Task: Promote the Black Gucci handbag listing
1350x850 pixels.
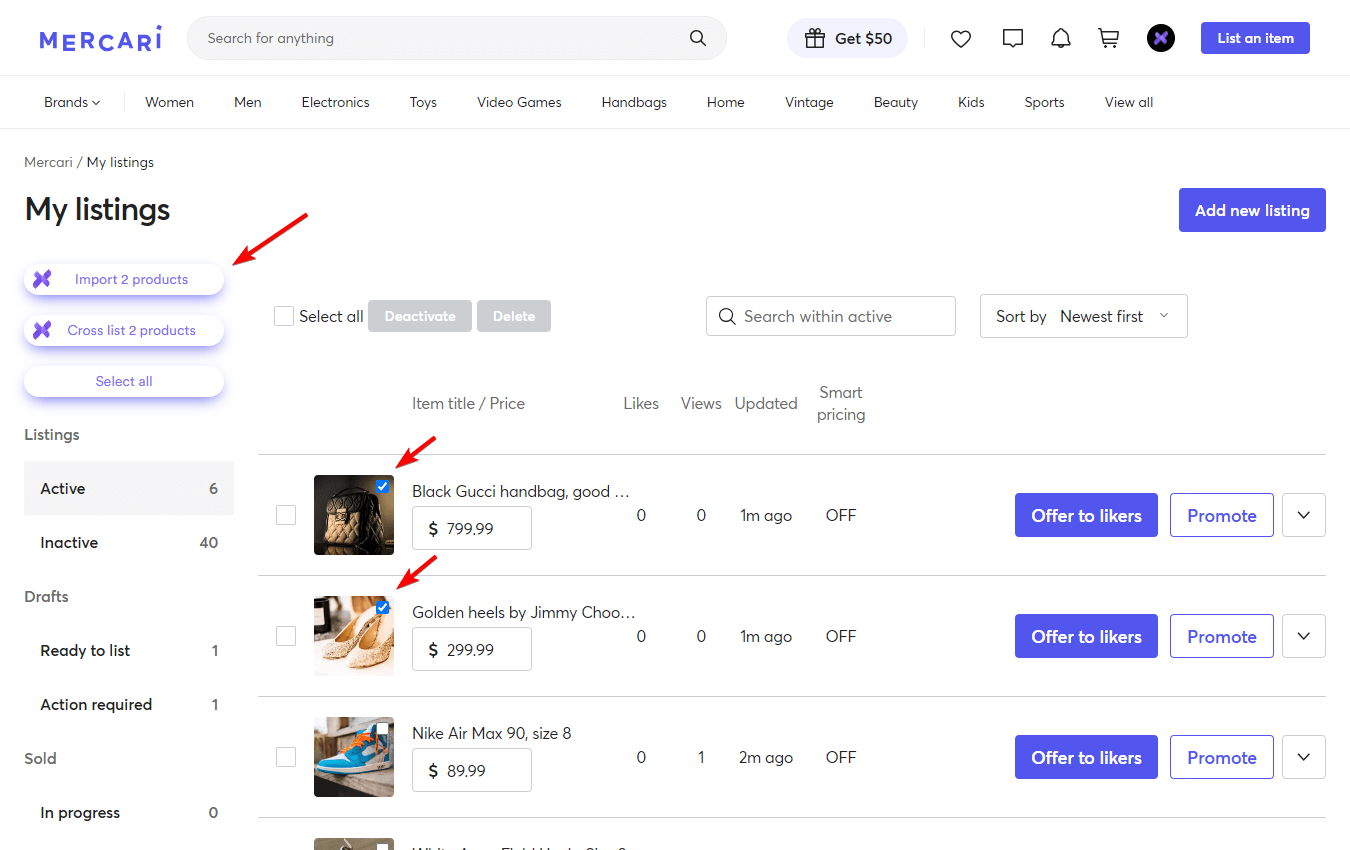Action: [1222, 515]
